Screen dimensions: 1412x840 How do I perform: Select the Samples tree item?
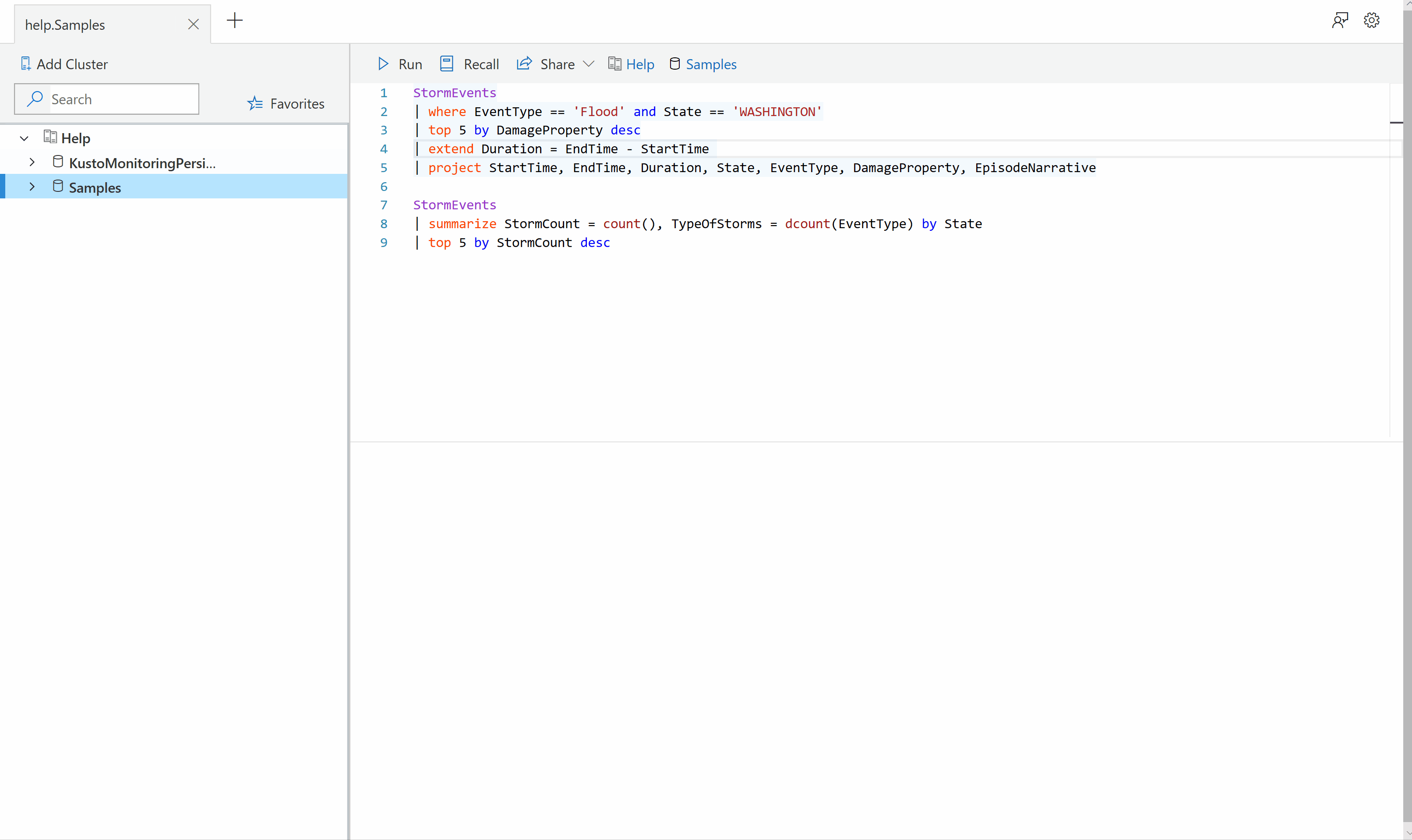tap(95, 187)
